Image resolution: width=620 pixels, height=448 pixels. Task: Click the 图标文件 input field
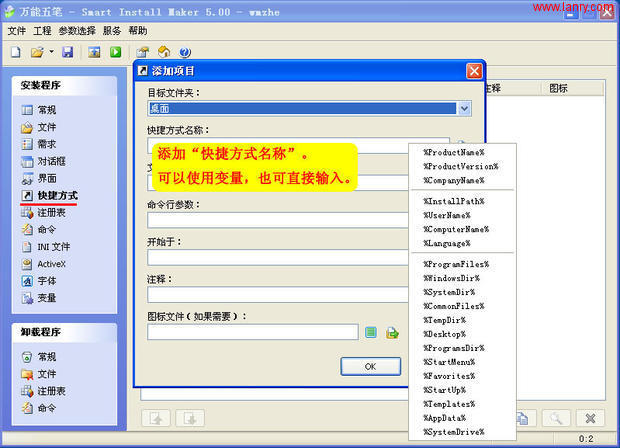pos(253,332)
